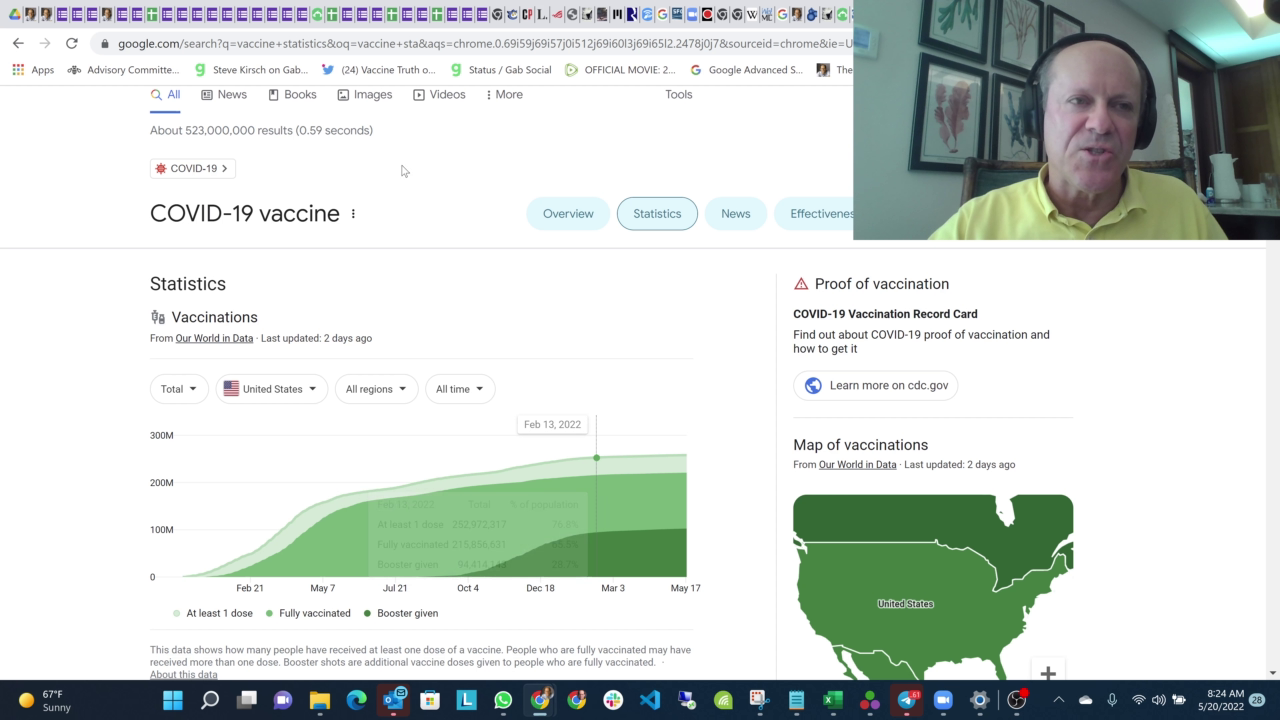Click the browser back arrow
1280x720 pixels.
coord(18,43)
